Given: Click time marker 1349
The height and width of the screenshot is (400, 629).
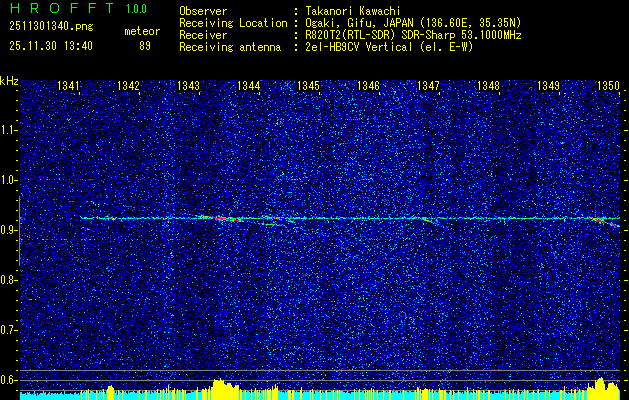Looking at the screenshot, I should (548, 85).
